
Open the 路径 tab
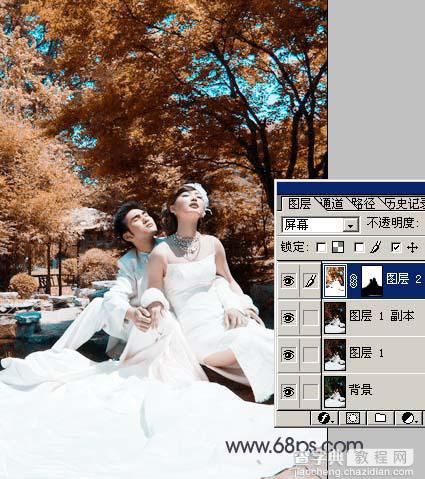coord(363,203)
